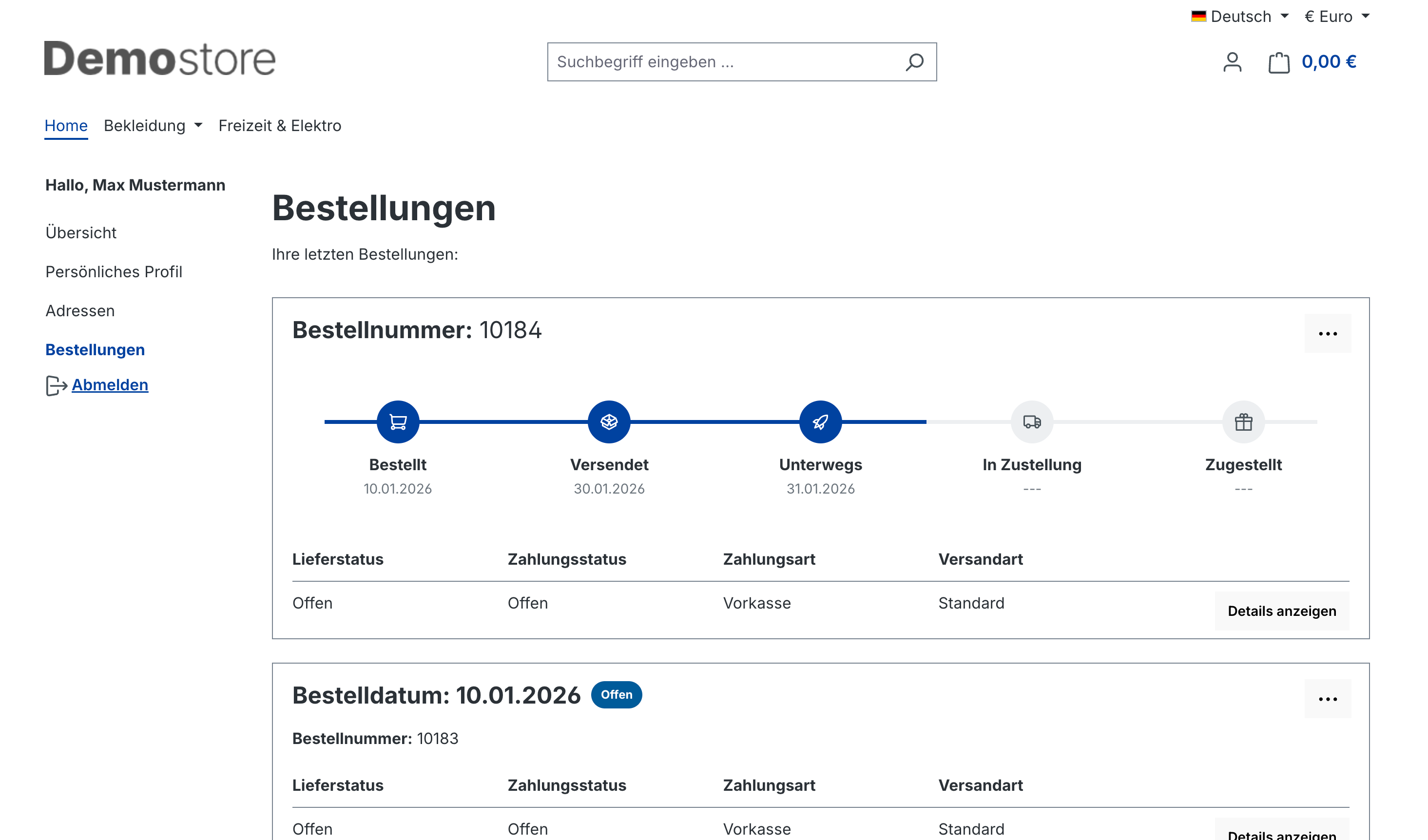Screen dimensions: 1428x840
Task: Click the logout arrow icon beside Abmelden
Action: (56, 386)
